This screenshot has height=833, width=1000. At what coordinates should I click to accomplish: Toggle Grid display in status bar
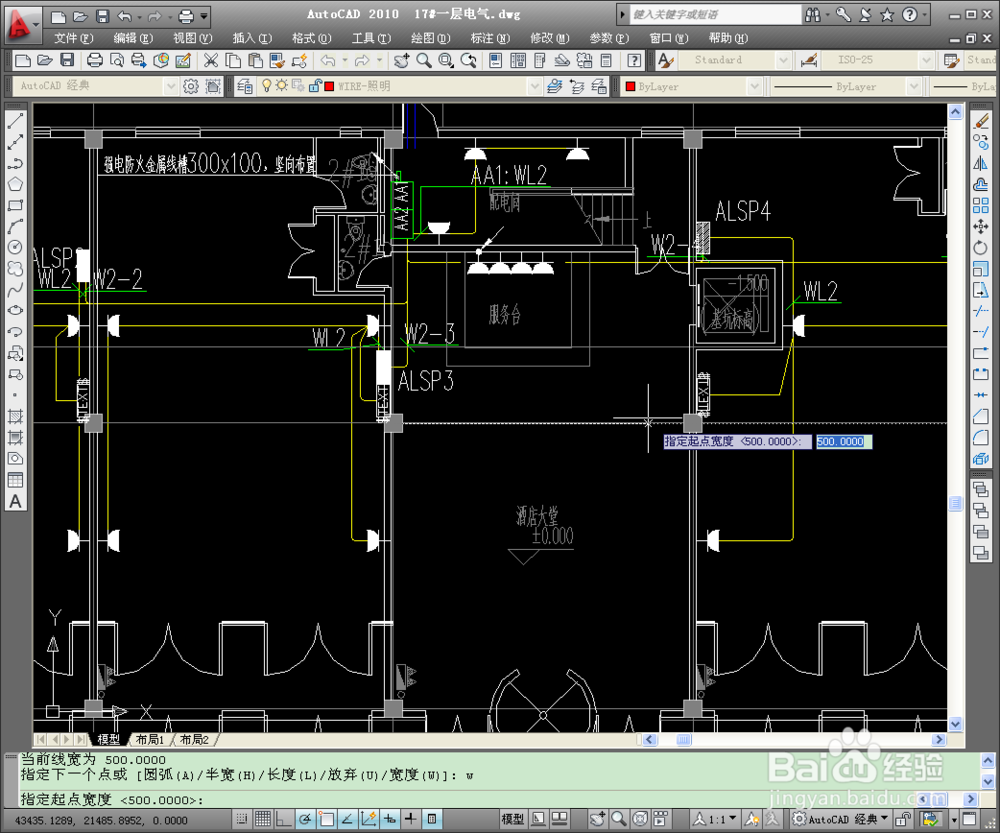pyautogui.click(x=263, y=819)
